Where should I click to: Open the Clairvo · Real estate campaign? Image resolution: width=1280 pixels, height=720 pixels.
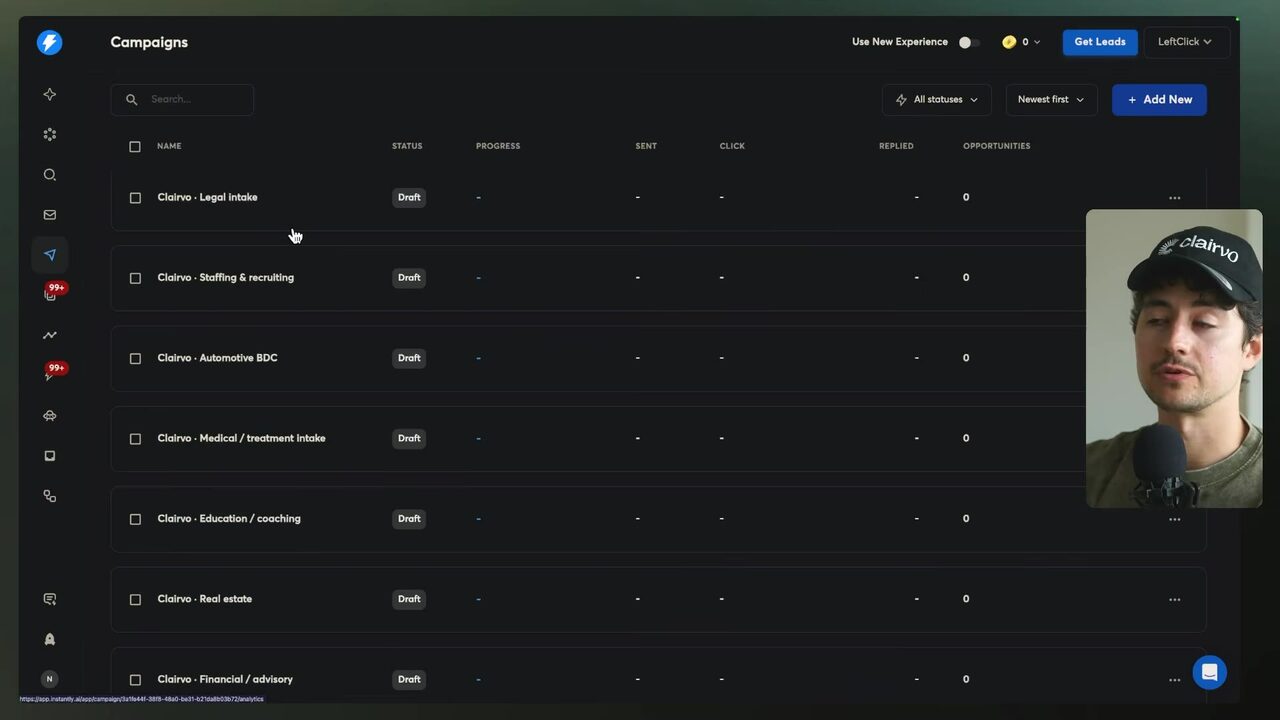tap(205, 599)
